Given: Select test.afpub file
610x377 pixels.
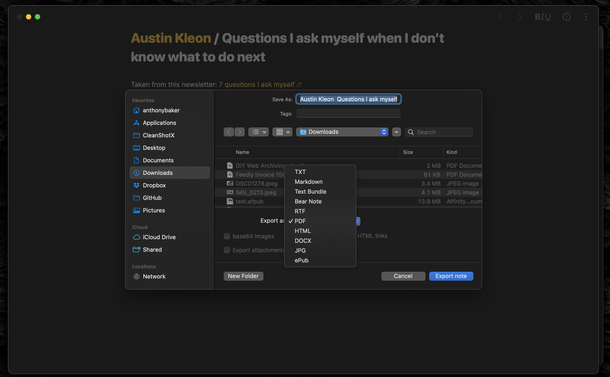Looking at the screenshot, I should [349, 202].
